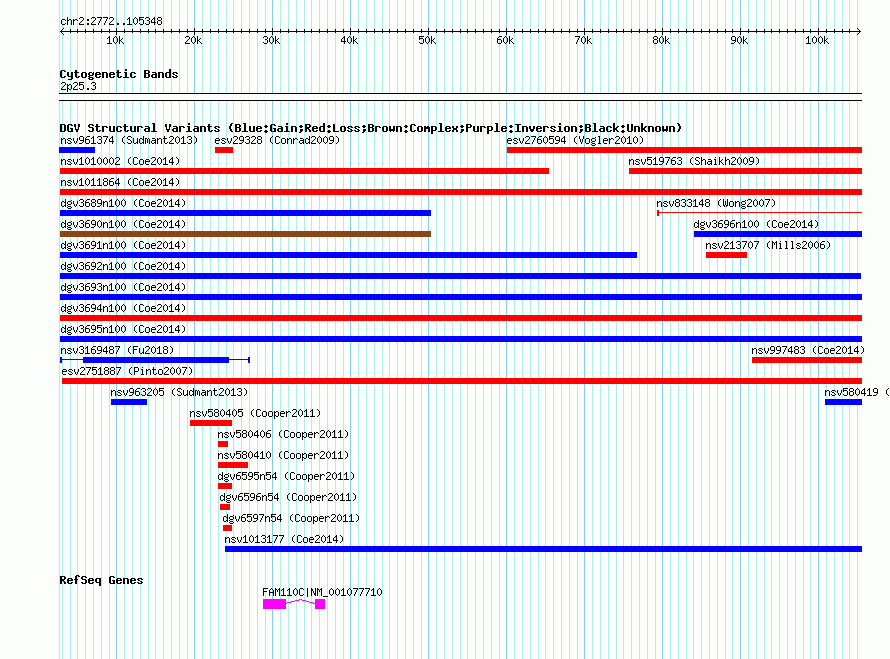Select dgv3691n100 (Coe2014) label
Viewport: 890px width, 659px height.
pos(123,245)
